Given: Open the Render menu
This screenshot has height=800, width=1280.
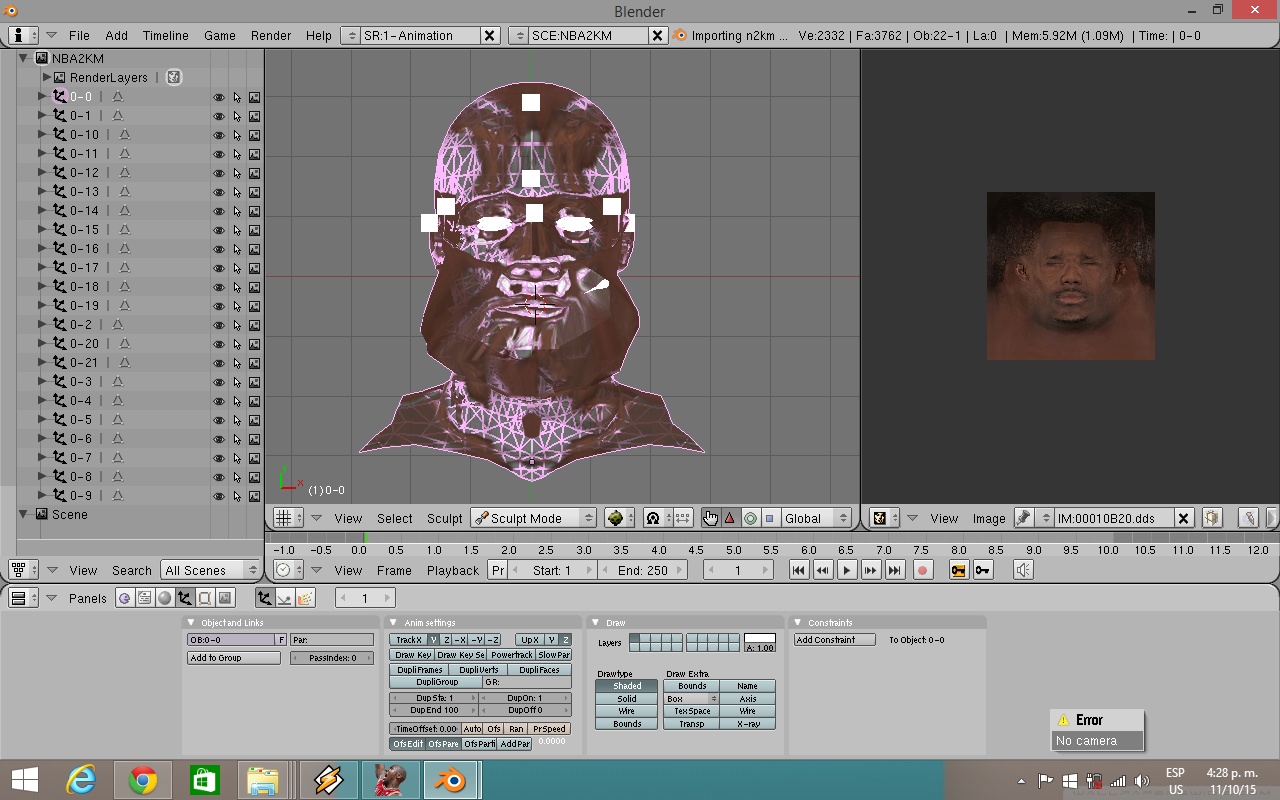Looking at the screenshot, I should (271, 35).
